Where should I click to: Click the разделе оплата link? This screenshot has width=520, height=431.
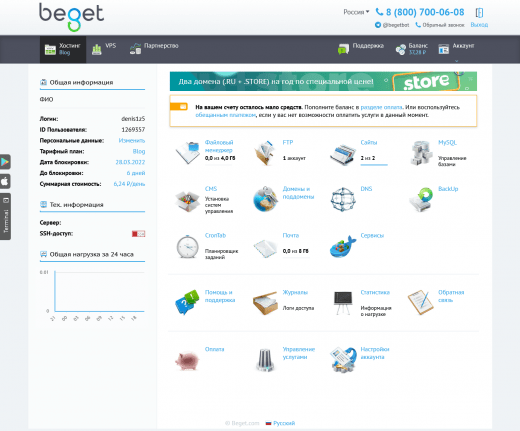[382, 107]
